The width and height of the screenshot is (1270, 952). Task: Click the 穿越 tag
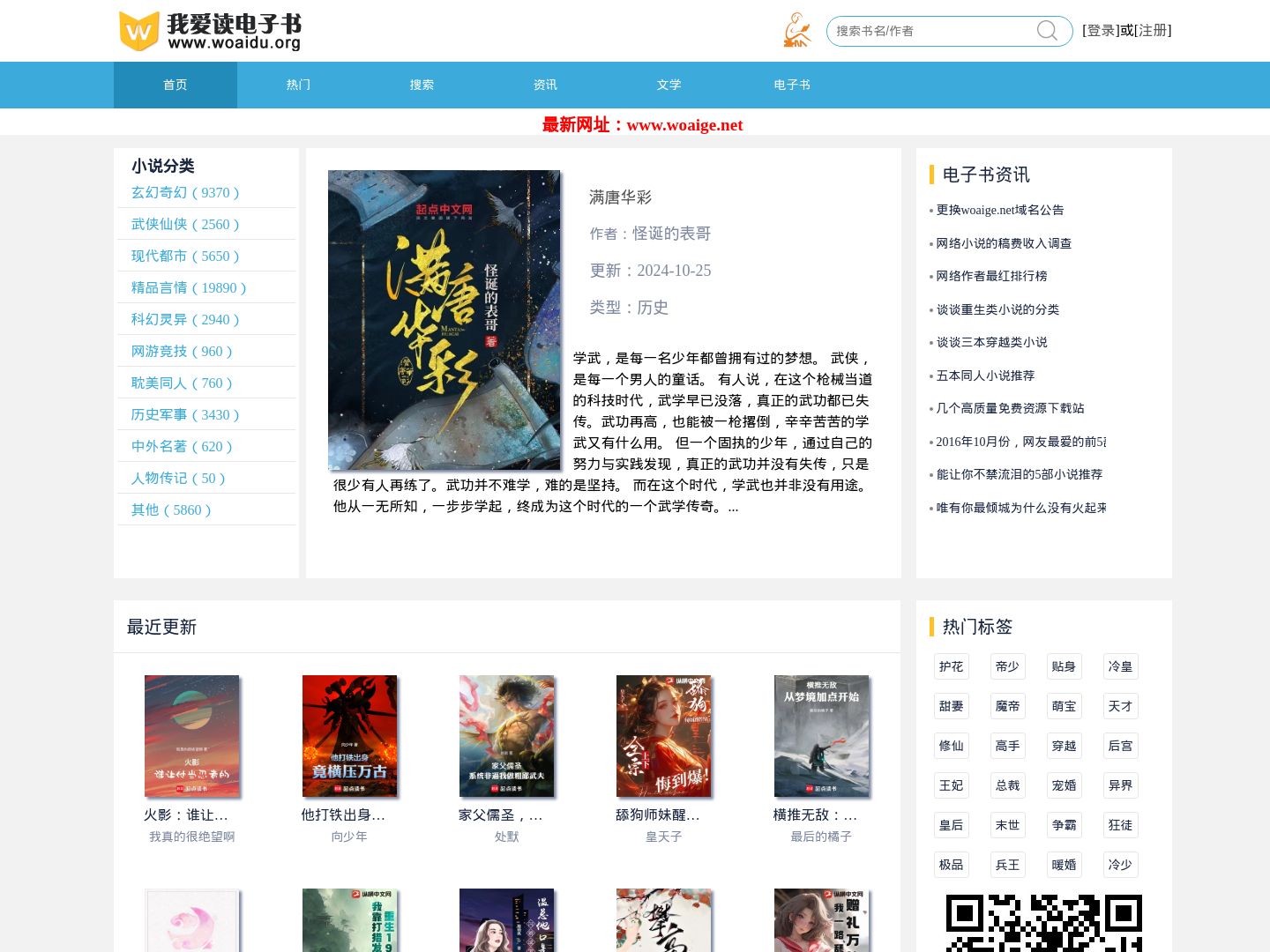pos(1064,746)
